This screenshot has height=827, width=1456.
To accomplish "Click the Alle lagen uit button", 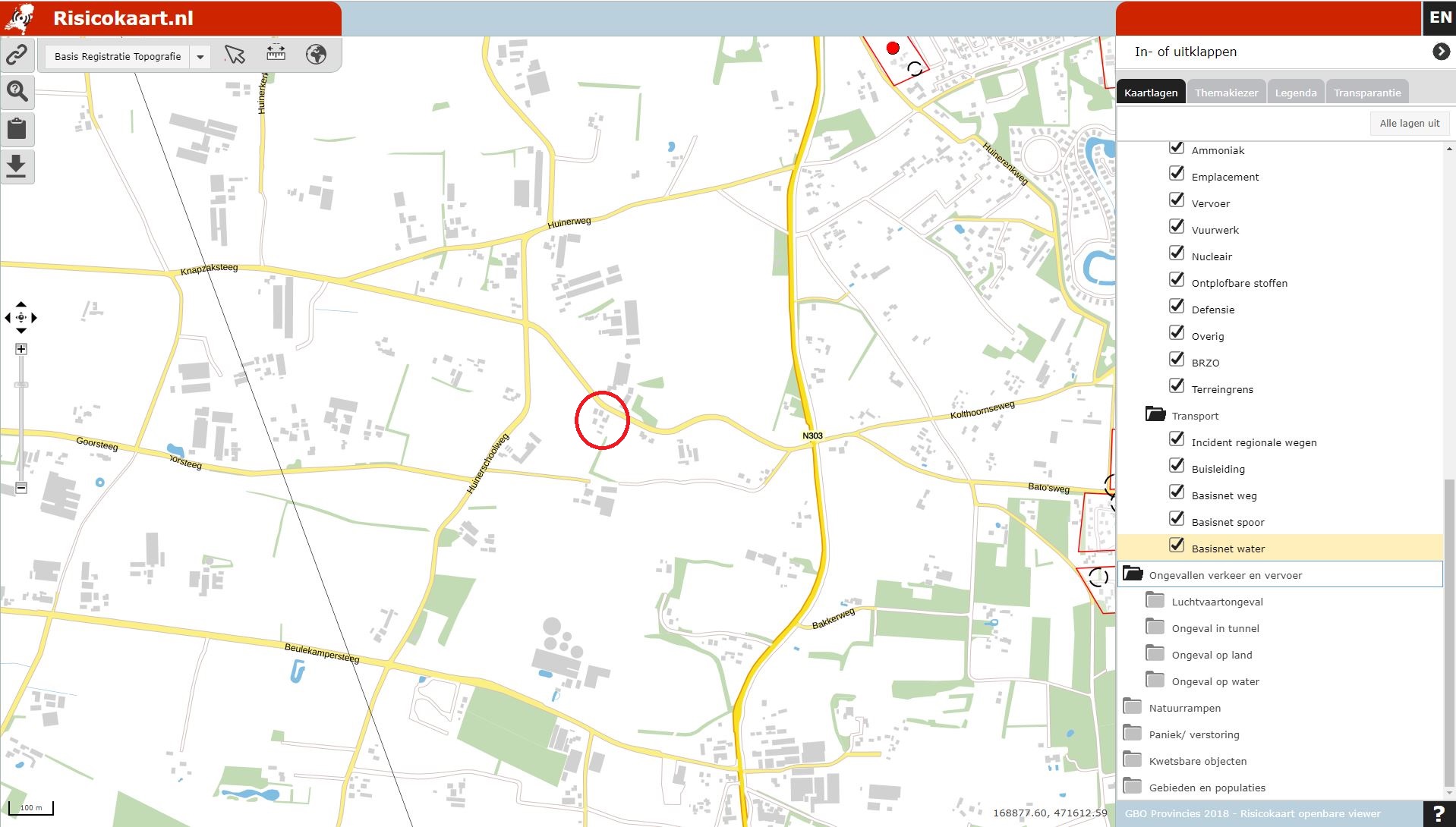I will (1409, 123).
